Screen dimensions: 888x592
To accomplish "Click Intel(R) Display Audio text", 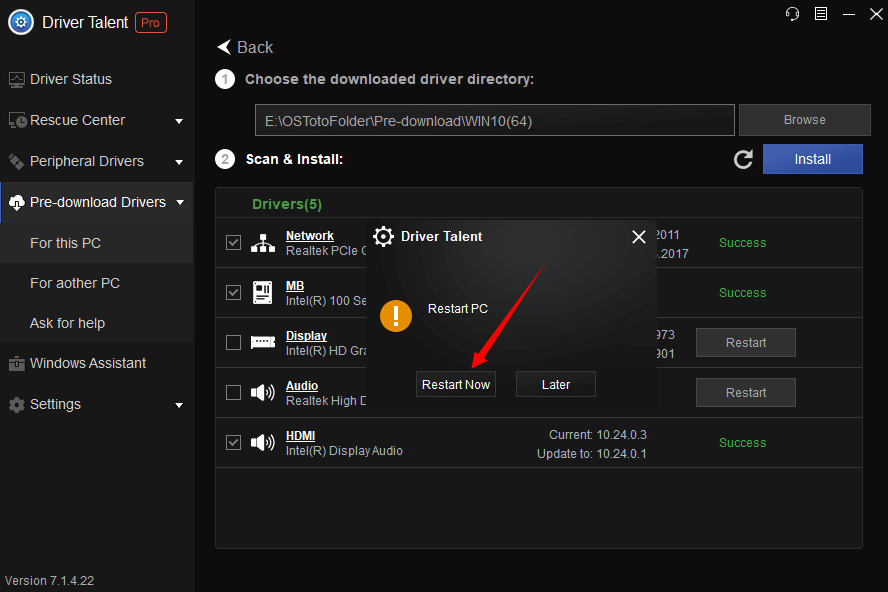I will (x=344, y=451).
